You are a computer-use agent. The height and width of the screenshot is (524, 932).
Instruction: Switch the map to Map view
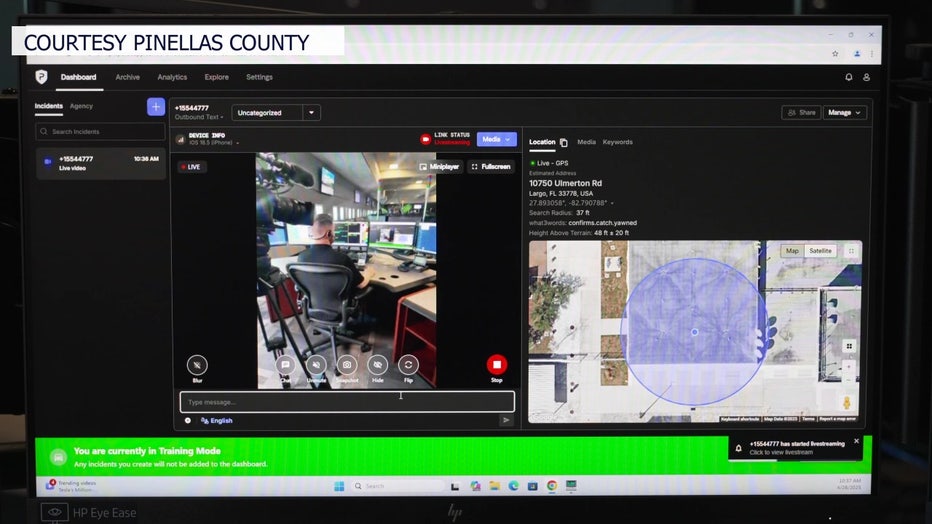(792, 251)
